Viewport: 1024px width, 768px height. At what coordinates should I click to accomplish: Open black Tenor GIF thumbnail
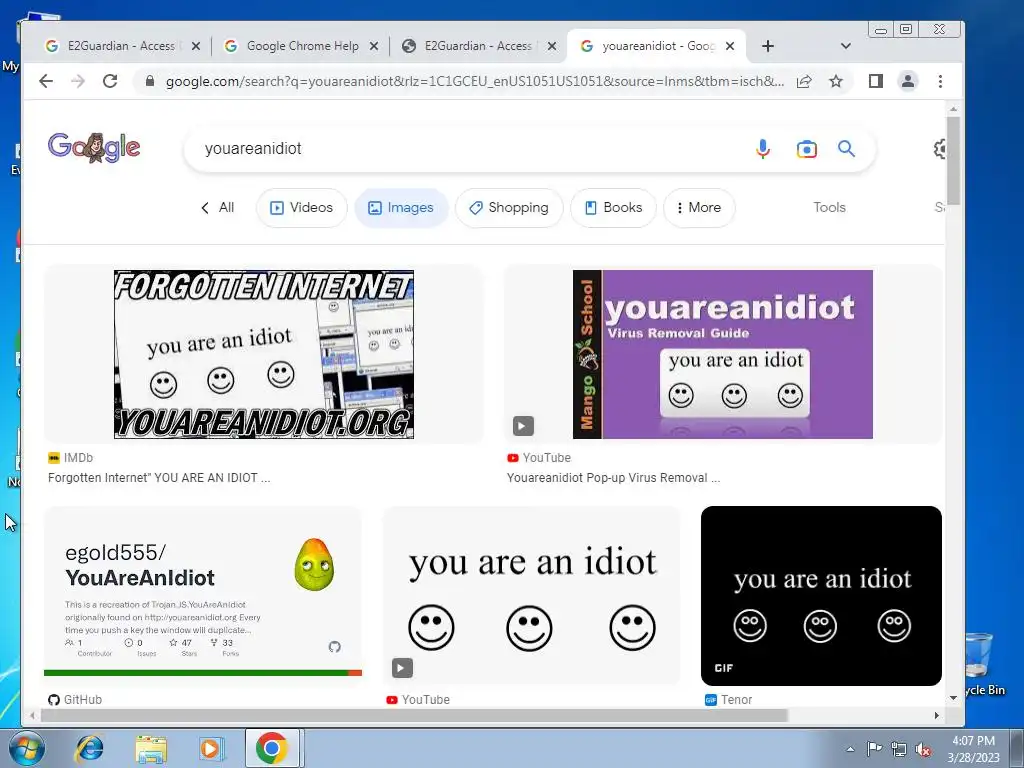tap(821, 596)
